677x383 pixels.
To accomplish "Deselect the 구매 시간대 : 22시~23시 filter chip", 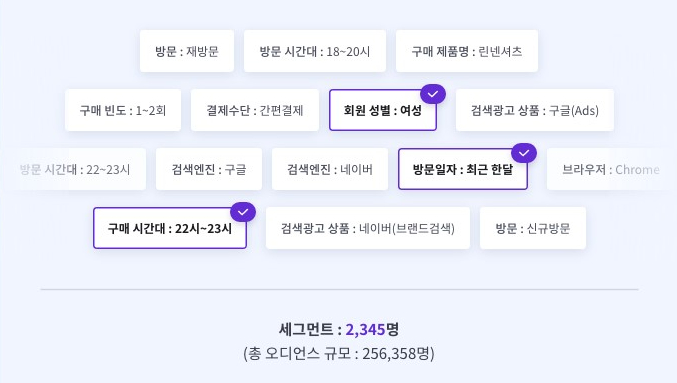I will pos(170,228).
